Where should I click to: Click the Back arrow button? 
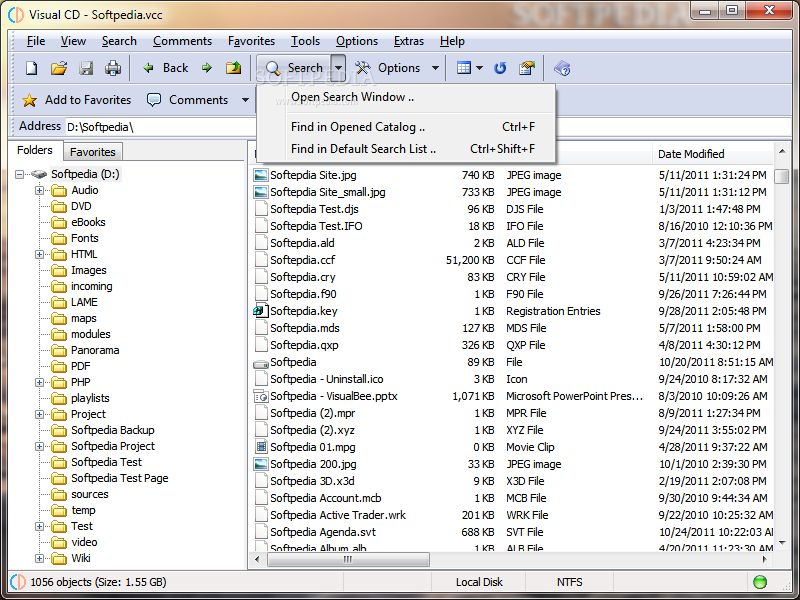tap(166, 68)
